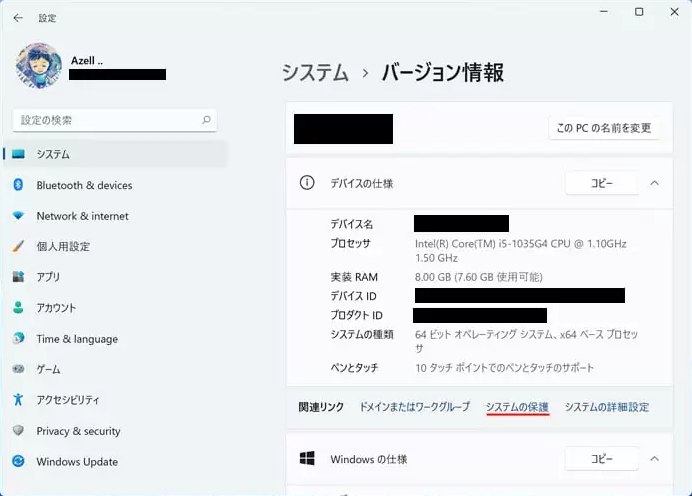692x496 pixels.
Task: Copy device specs with コピー button
Action: [602, 183]
